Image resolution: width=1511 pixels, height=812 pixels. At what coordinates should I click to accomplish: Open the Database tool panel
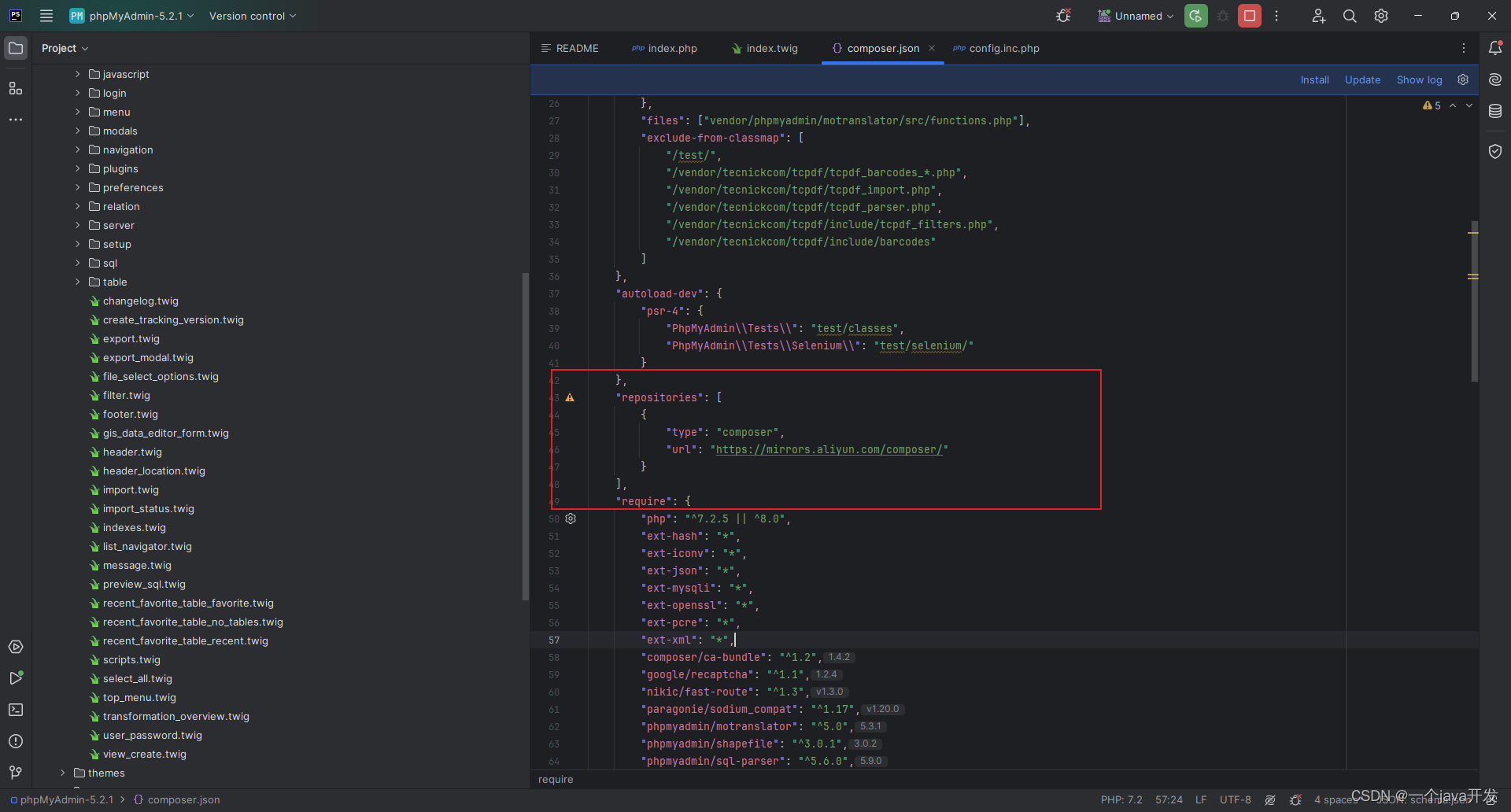(x=1496, y=111)
